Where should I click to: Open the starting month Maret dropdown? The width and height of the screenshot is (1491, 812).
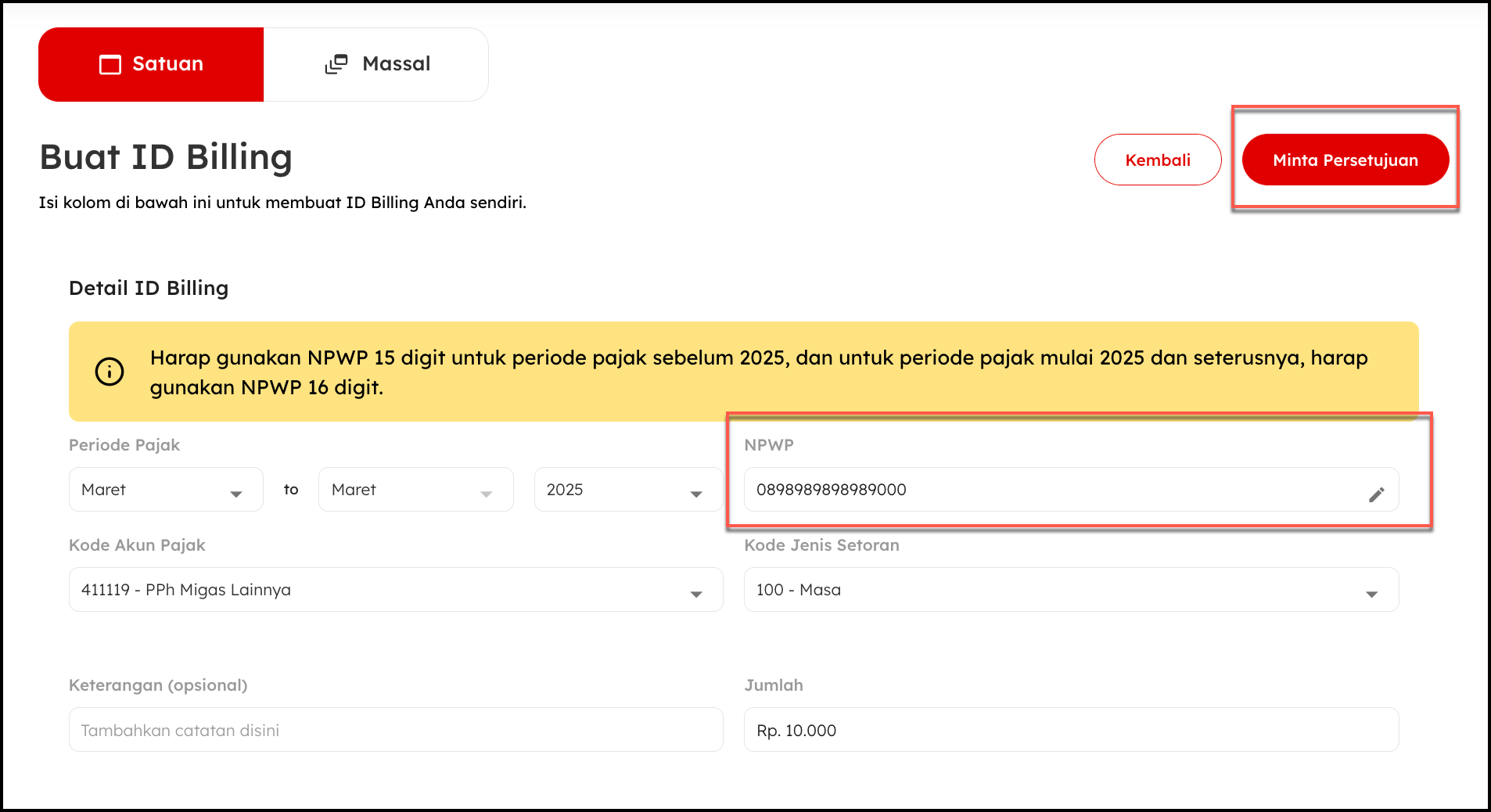(x=166, y=490)
